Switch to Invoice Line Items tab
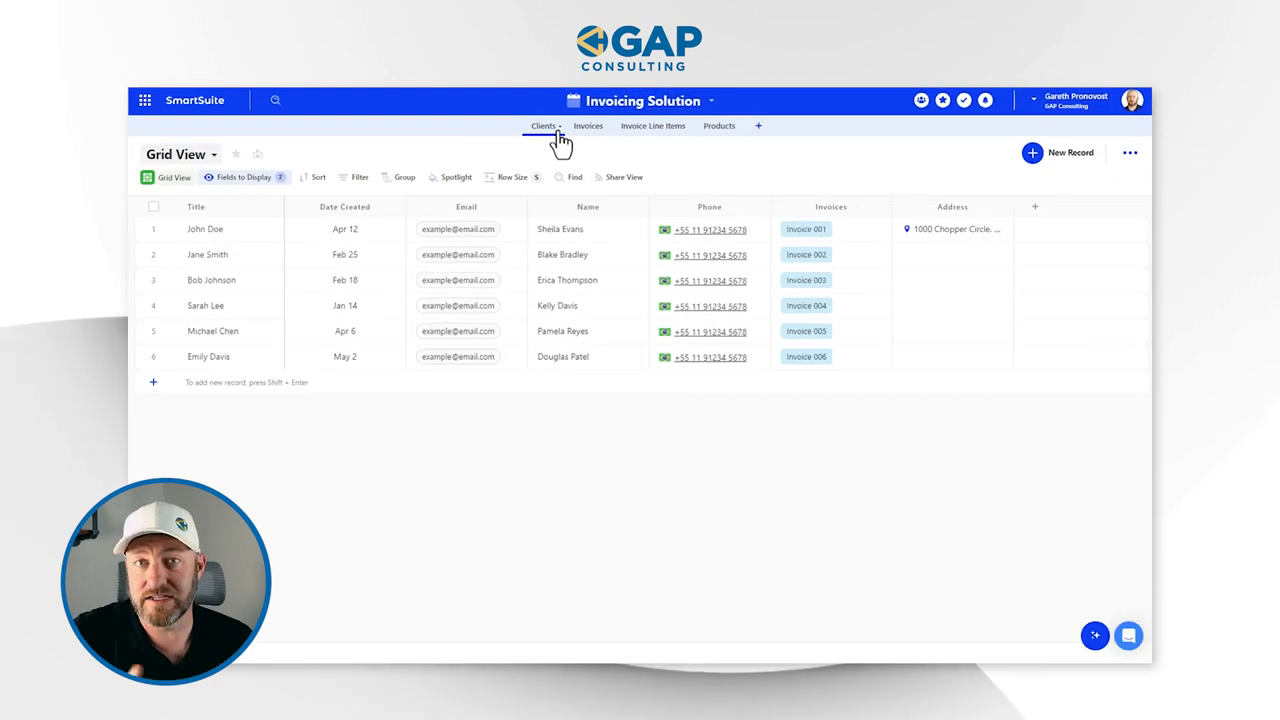The image size is (1280, 720). click(x=653, y=126)
